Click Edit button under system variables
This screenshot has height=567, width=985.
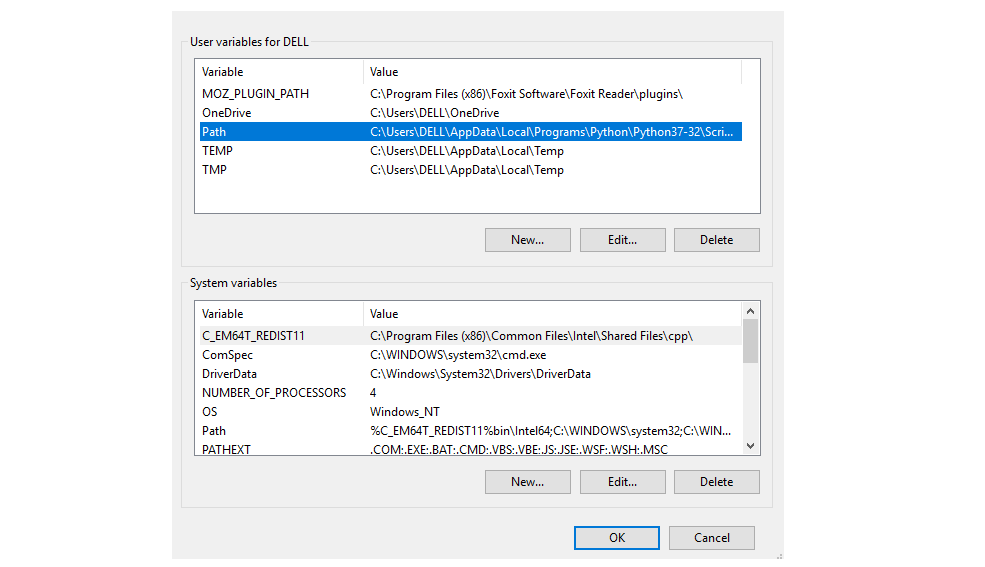(623, 482)
